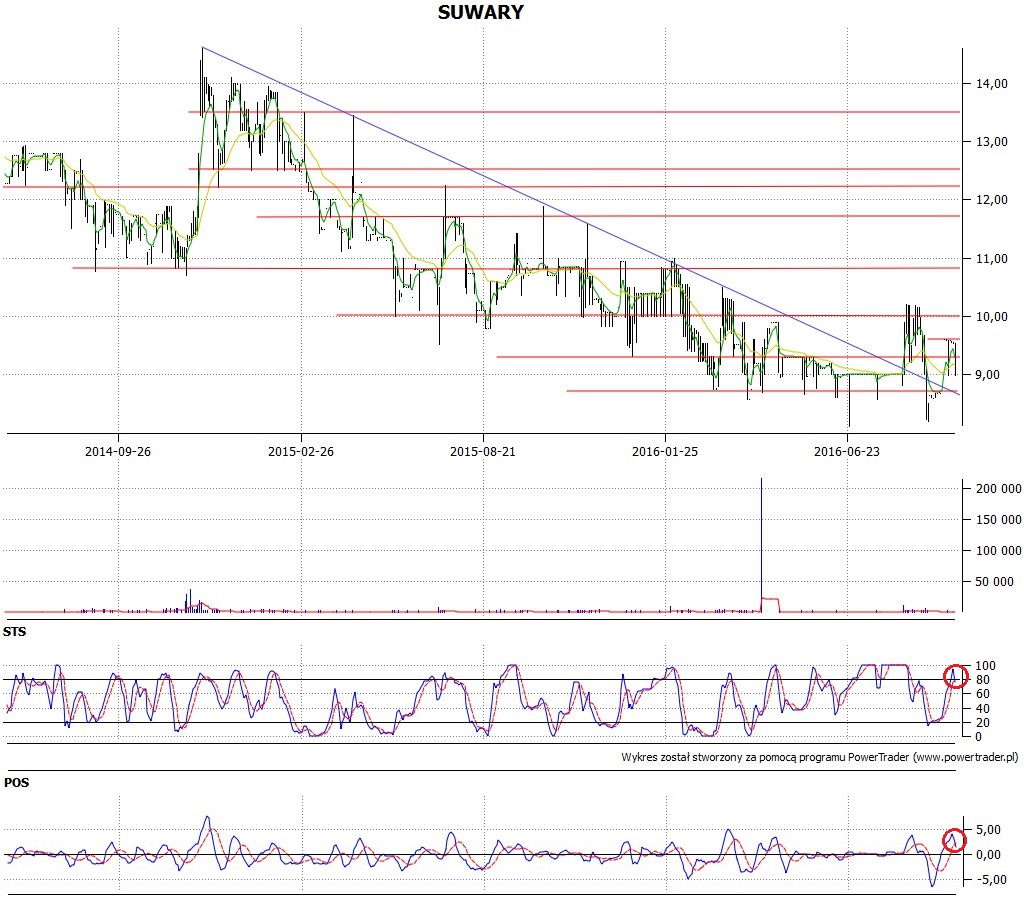Open the PowerTrader website credit text
The width and height of the screenshot is (1024, 897).
tap(820, 757)
